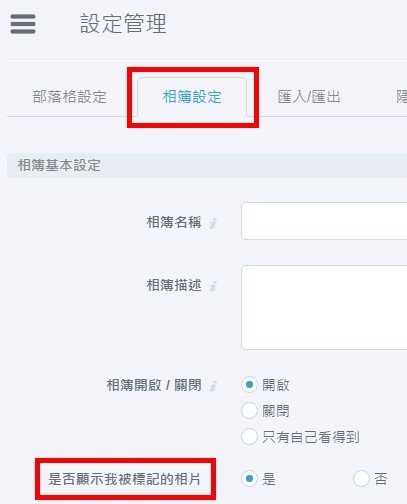Click the 設定管理 page title

pyautogui.click(x=123, y=24)
